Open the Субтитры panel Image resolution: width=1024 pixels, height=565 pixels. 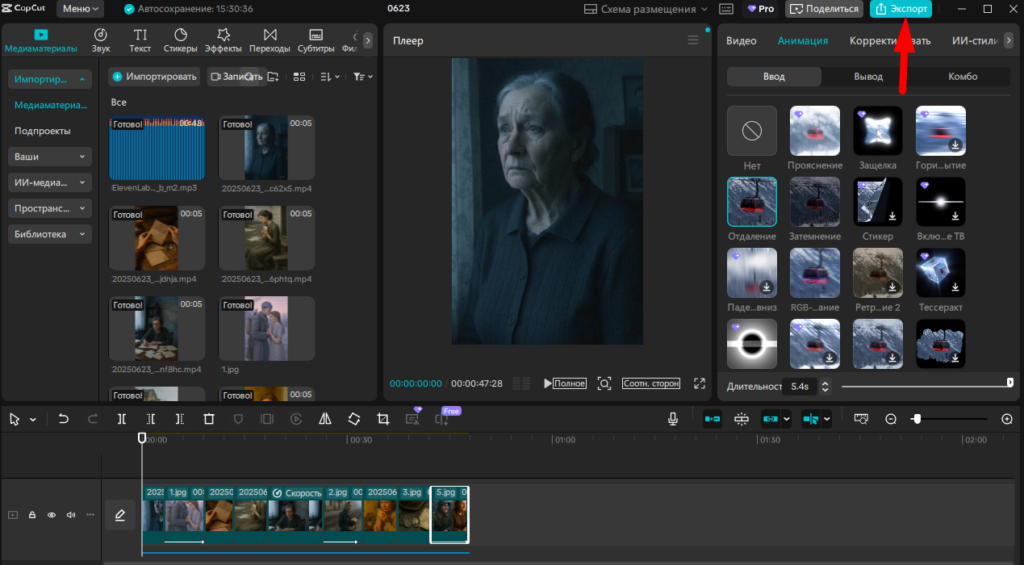click(316, 40)
